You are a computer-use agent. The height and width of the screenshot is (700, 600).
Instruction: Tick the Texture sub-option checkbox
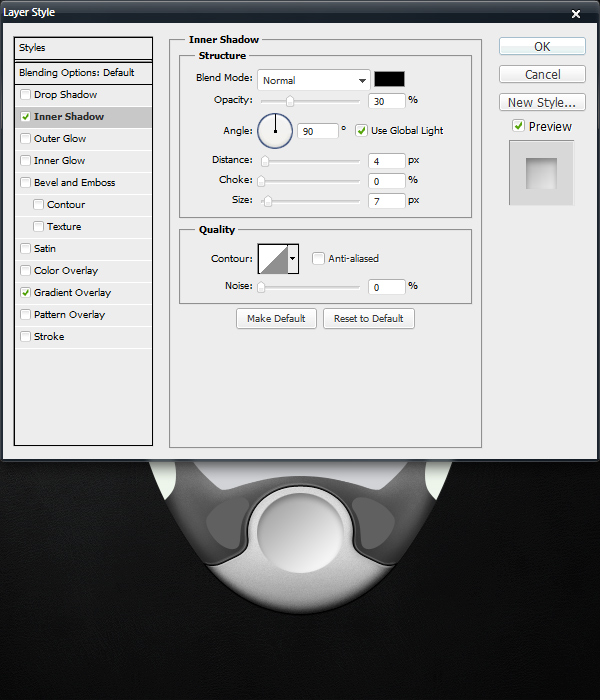38,226
